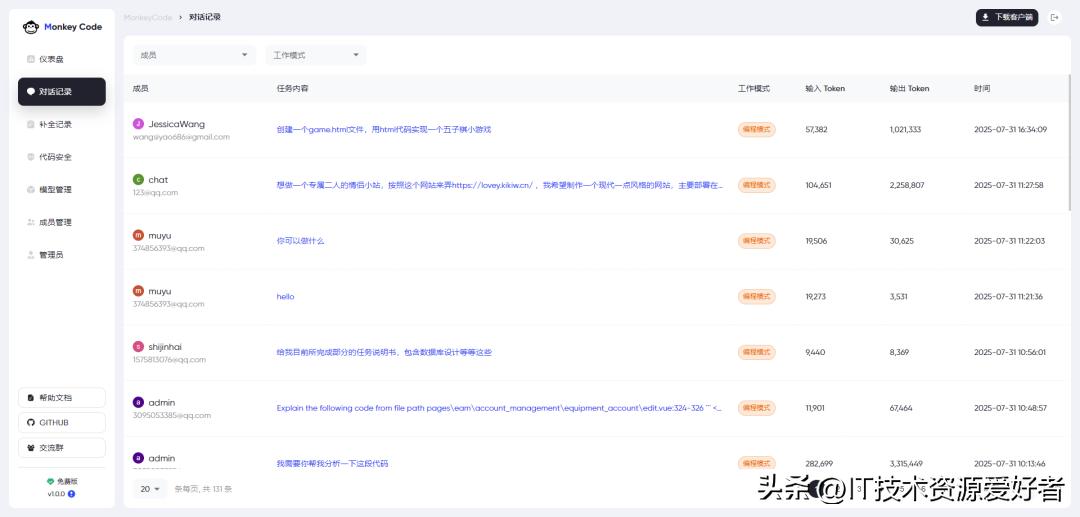Open the 成员 filter dropdown
1080x517 pixels.
tap(193, 55)
